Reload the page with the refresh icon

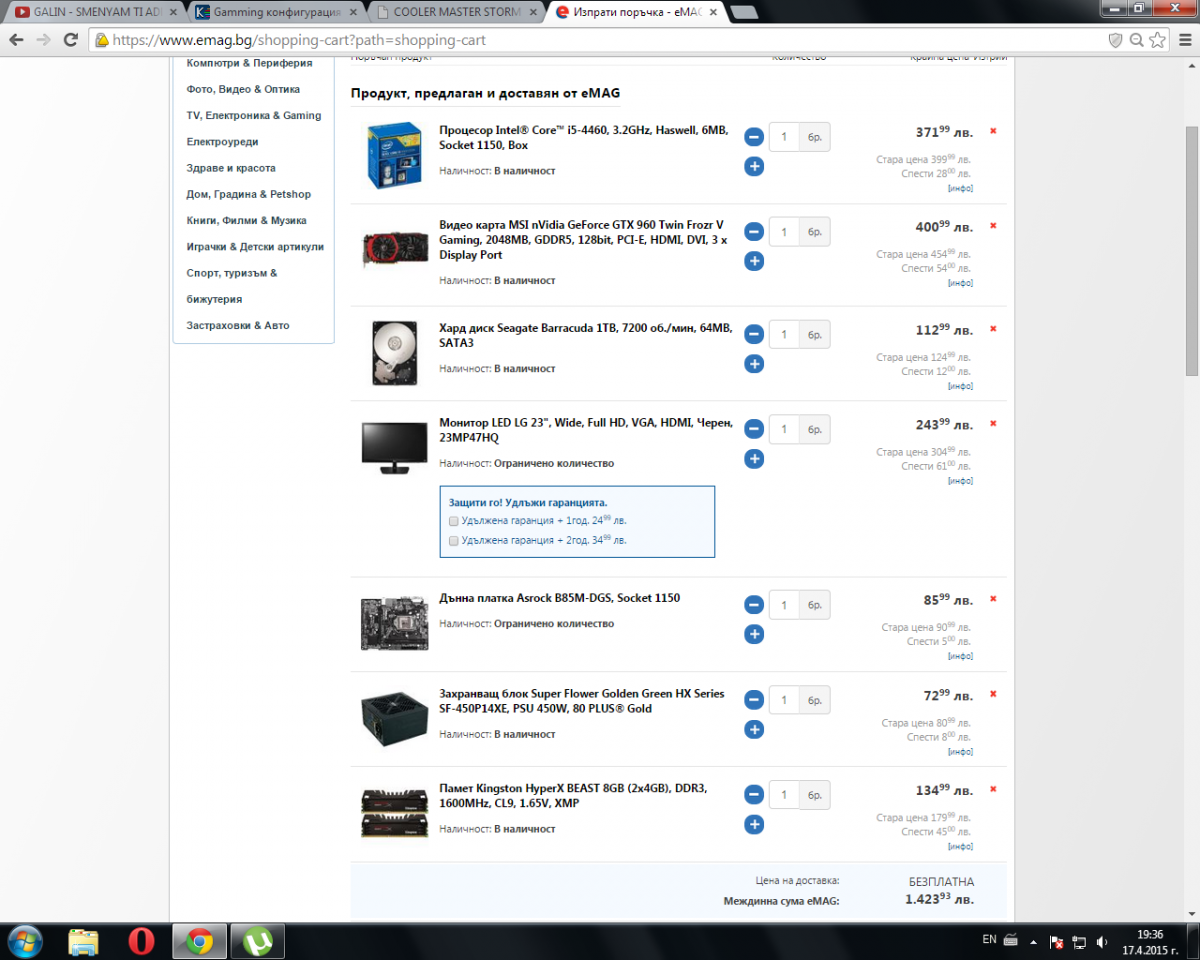coord(70,40)
